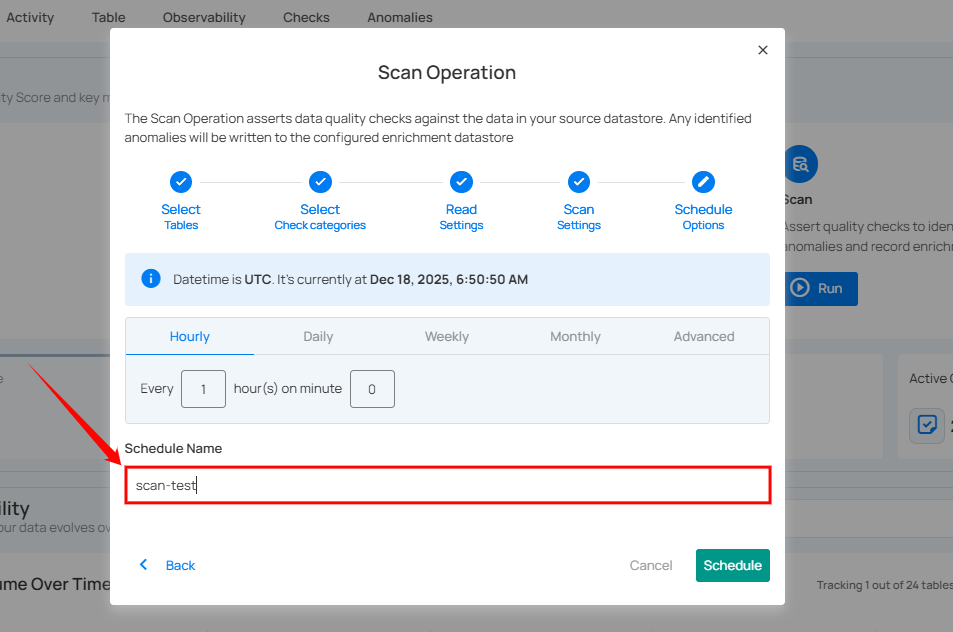Click the Scan Settings step checkmark icon
Image resolution: width=953 pixels, height=632 pixels.
point(579,182)
